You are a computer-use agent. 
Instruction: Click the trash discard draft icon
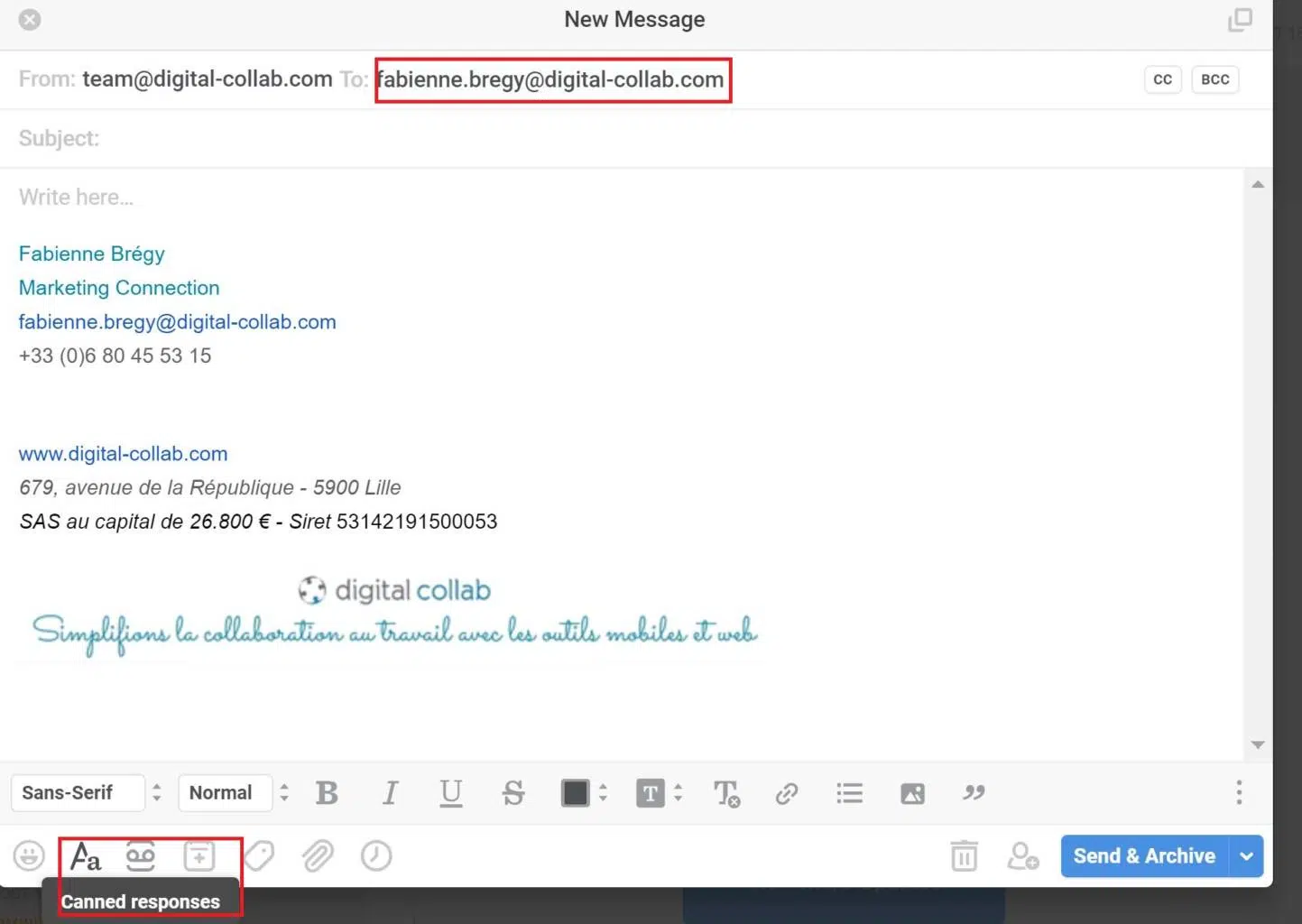coord(964,855)
